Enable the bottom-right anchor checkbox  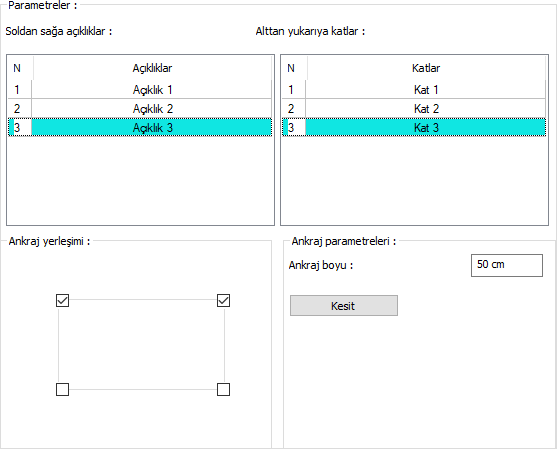(223, 389)
